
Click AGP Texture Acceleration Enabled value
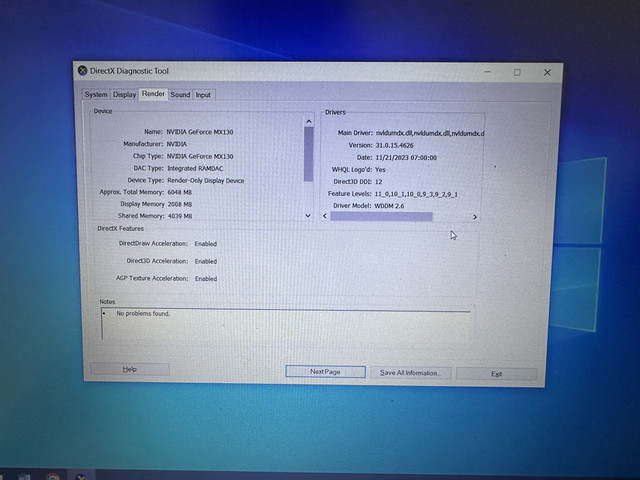pos(206,279)
